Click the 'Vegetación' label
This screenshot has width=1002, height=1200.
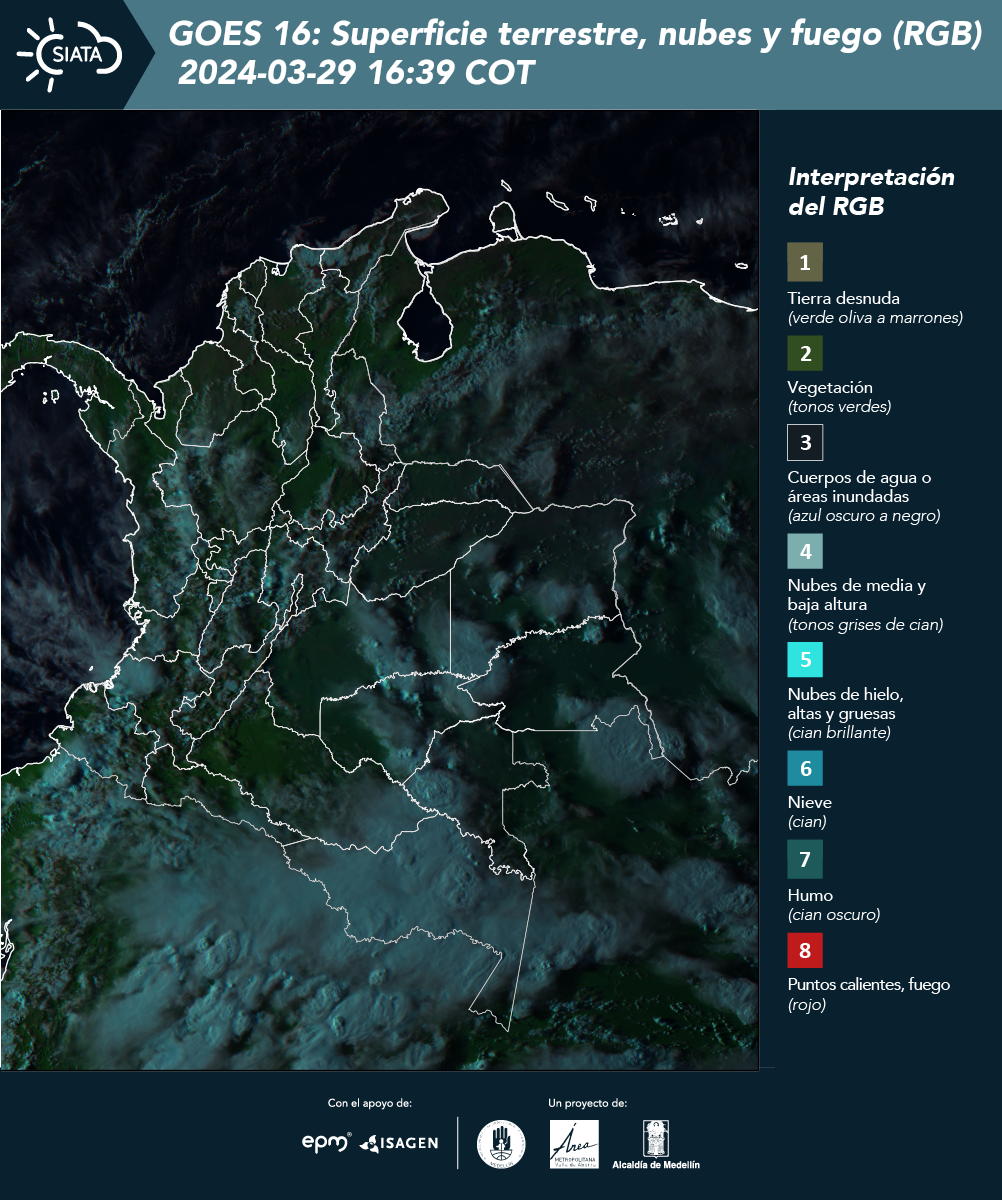[x=830, y=388]
